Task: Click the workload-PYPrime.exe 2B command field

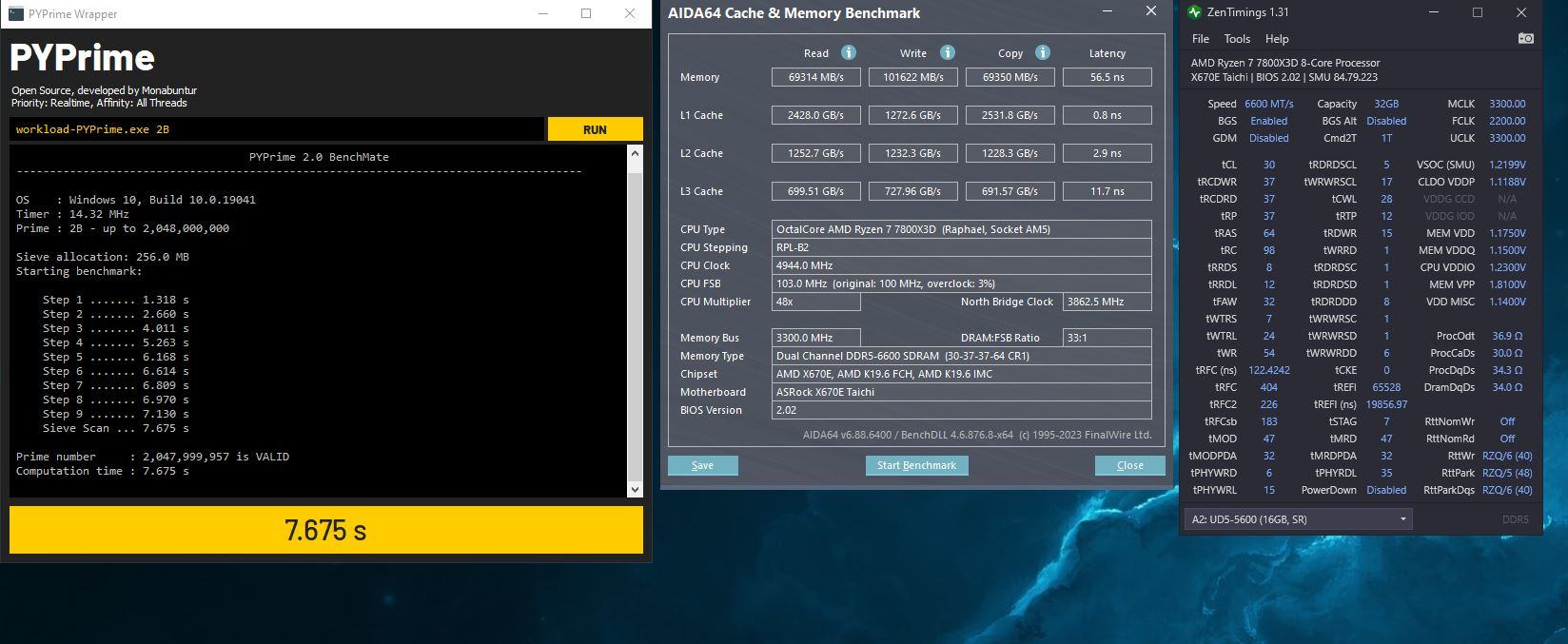Action: pyautogui.click(x=277, y=129)
